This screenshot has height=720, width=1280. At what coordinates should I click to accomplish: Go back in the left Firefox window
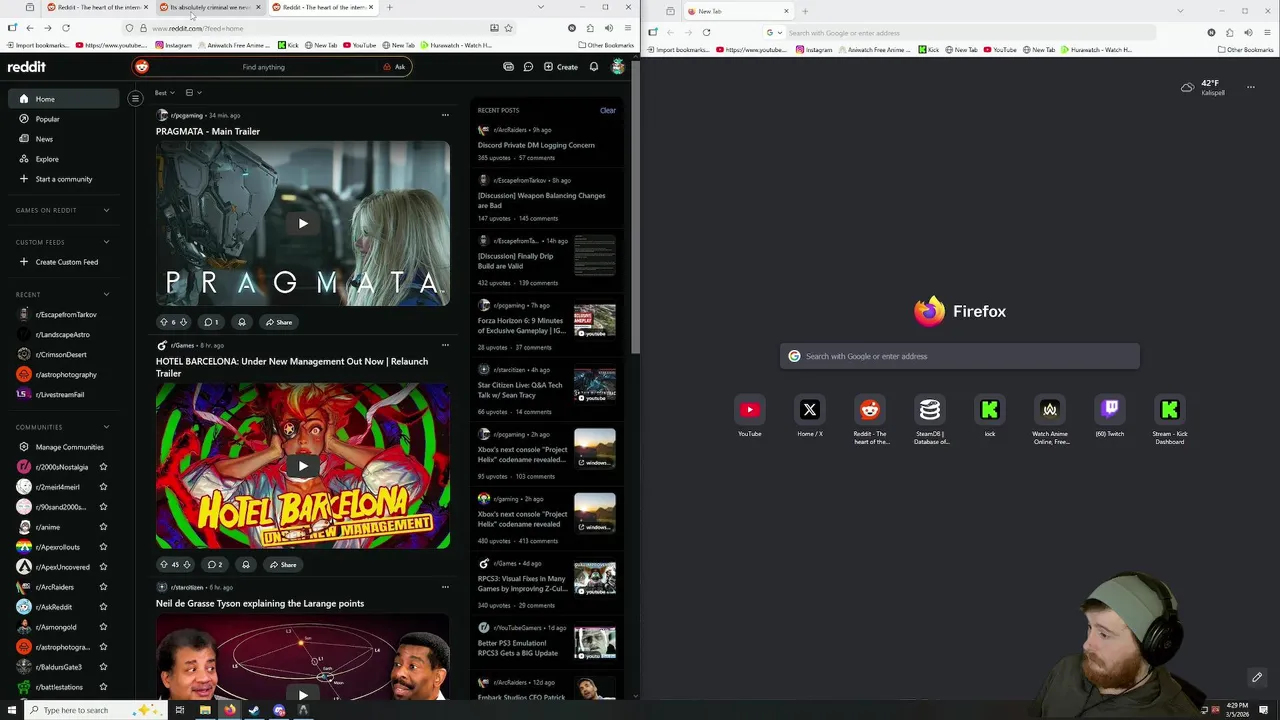[29, 28]
